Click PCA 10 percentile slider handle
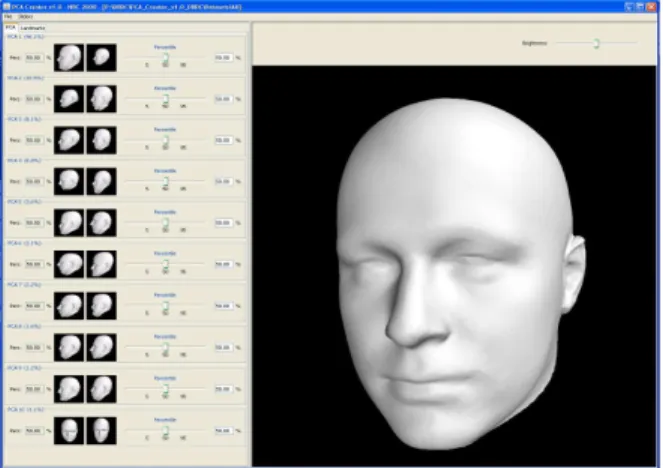This screenshot has height=468, width=663. [166, 431]
